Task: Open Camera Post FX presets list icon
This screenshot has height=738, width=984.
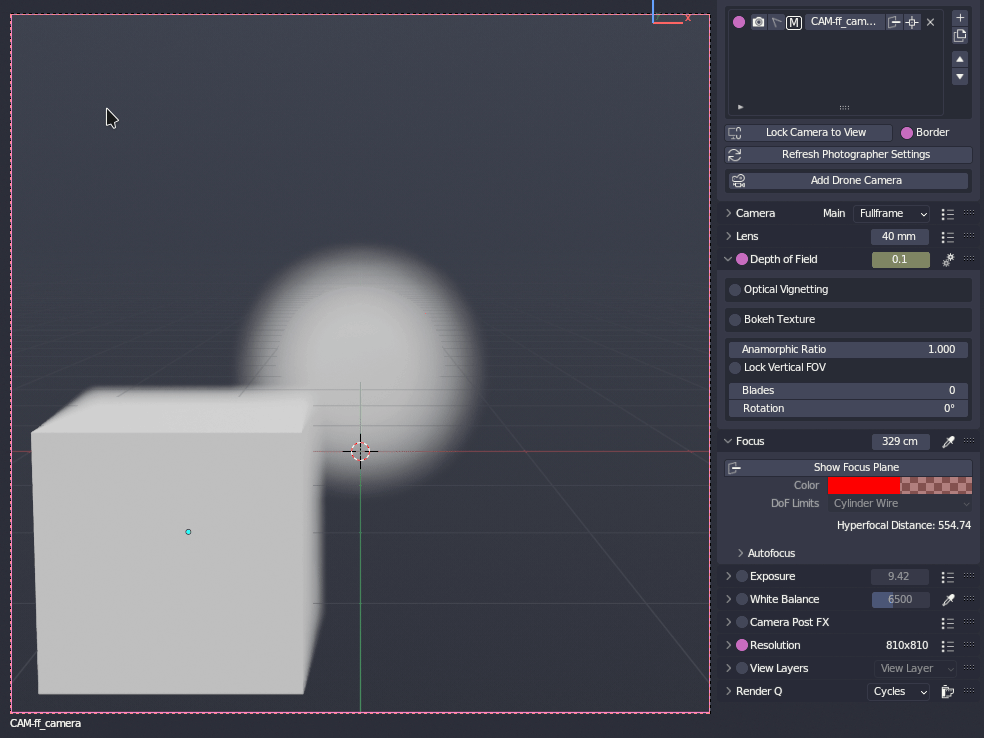Action: click(948, 623)
